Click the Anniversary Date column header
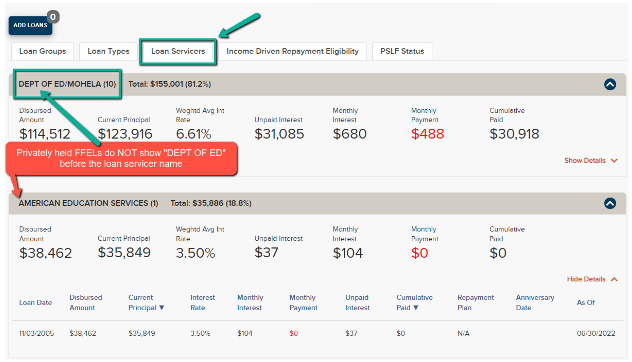The width and height of the screenshot is (632, 362). (535, 302)
